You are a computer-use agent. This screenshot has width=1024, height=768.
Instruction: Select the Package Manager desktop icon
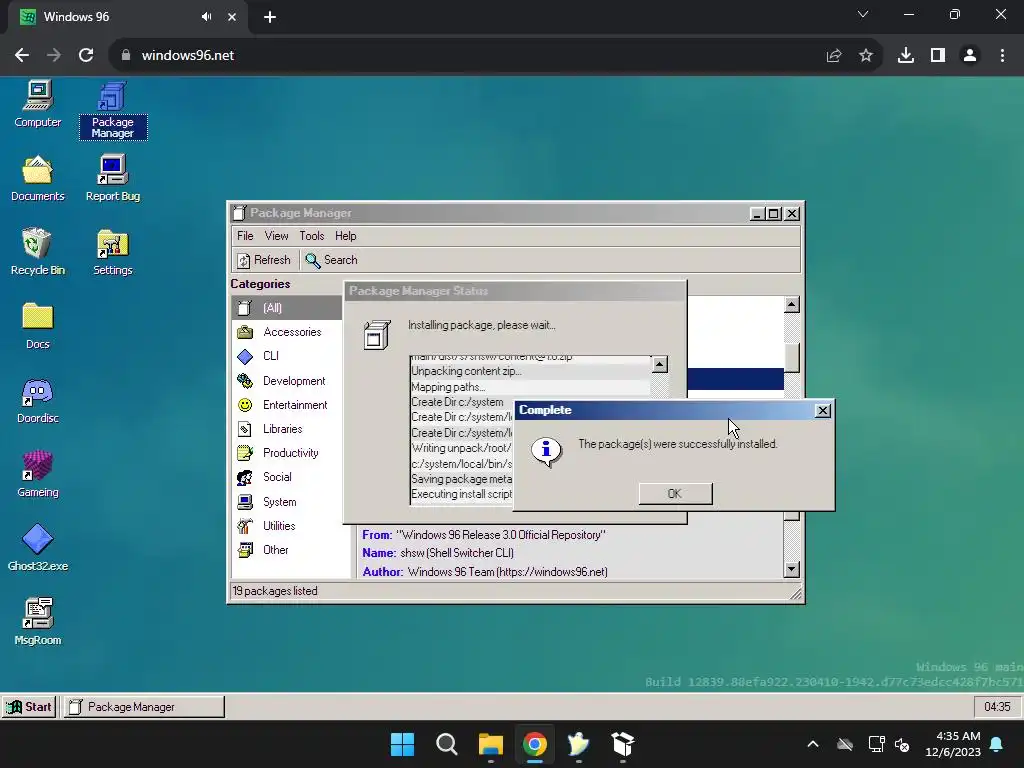tap(112, 110)
